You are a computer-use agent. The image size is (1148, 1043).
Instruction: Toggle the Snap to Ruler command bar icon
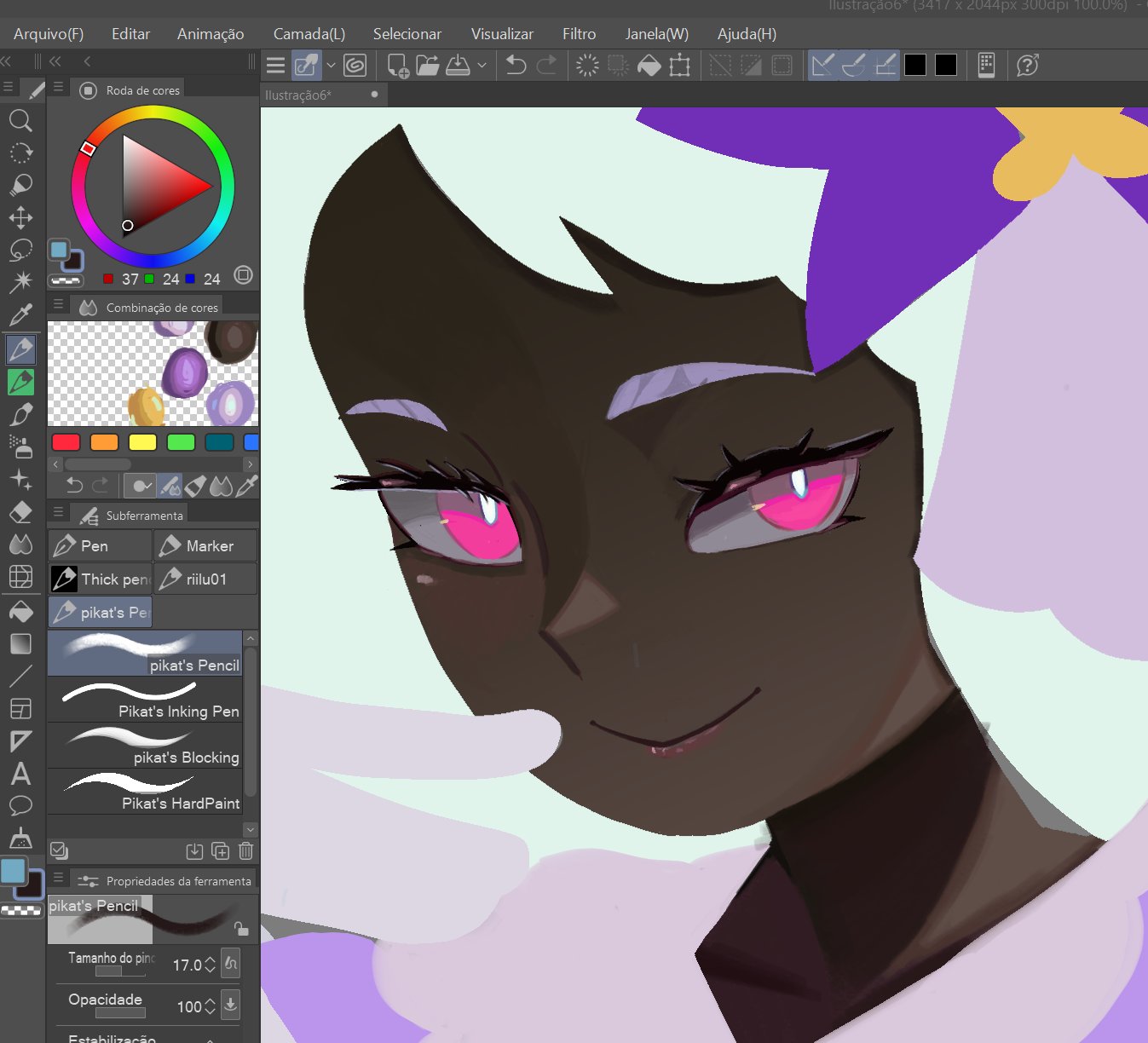(x=822, y=66)
